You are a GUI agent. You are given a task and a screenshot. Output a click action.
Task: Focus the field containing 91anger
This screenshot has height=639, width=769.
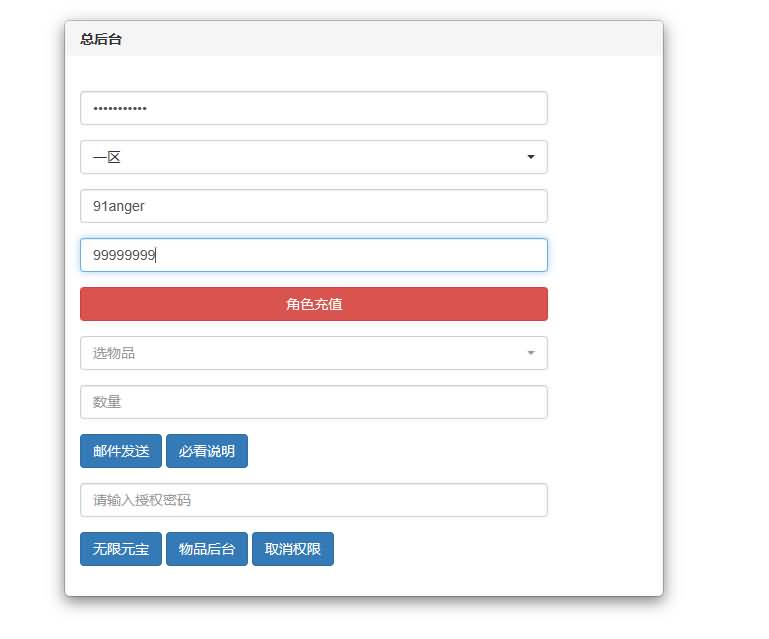click(313, 206)
